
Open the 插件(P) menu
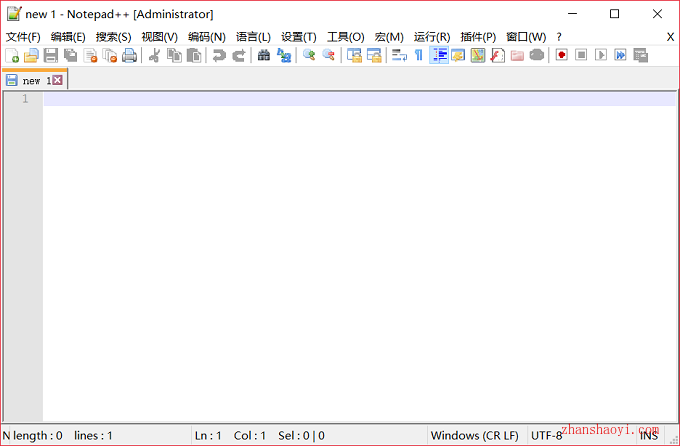click(478, 37)
